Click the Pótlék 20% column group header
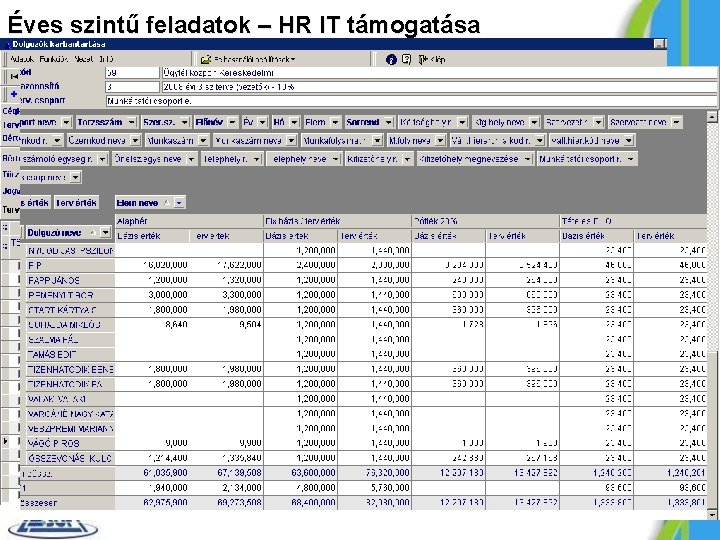Image resolution: width=720 pixels, height=540 pixels. [x=485, y=221]
